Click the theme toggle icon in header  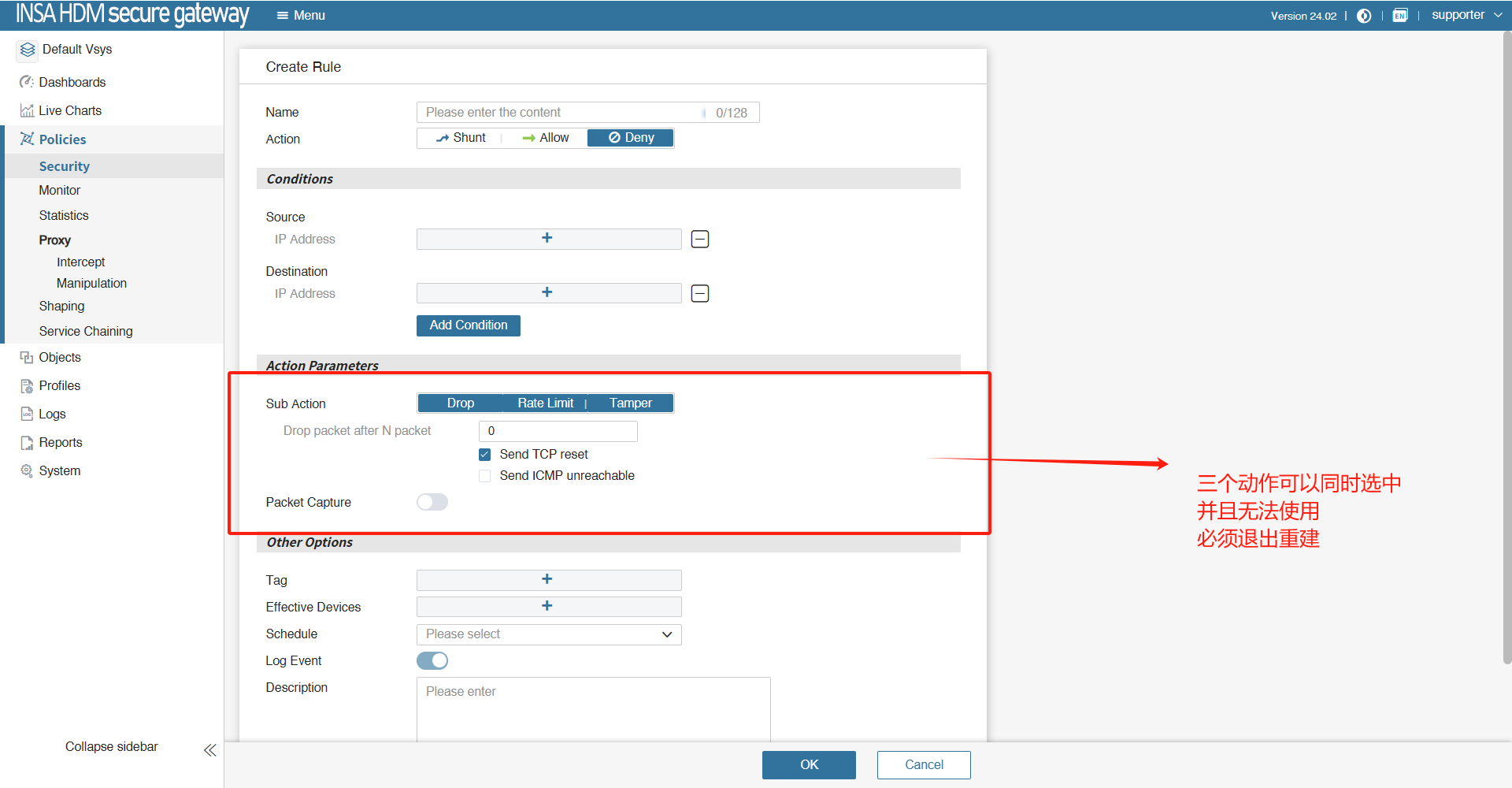point(1364,16)
